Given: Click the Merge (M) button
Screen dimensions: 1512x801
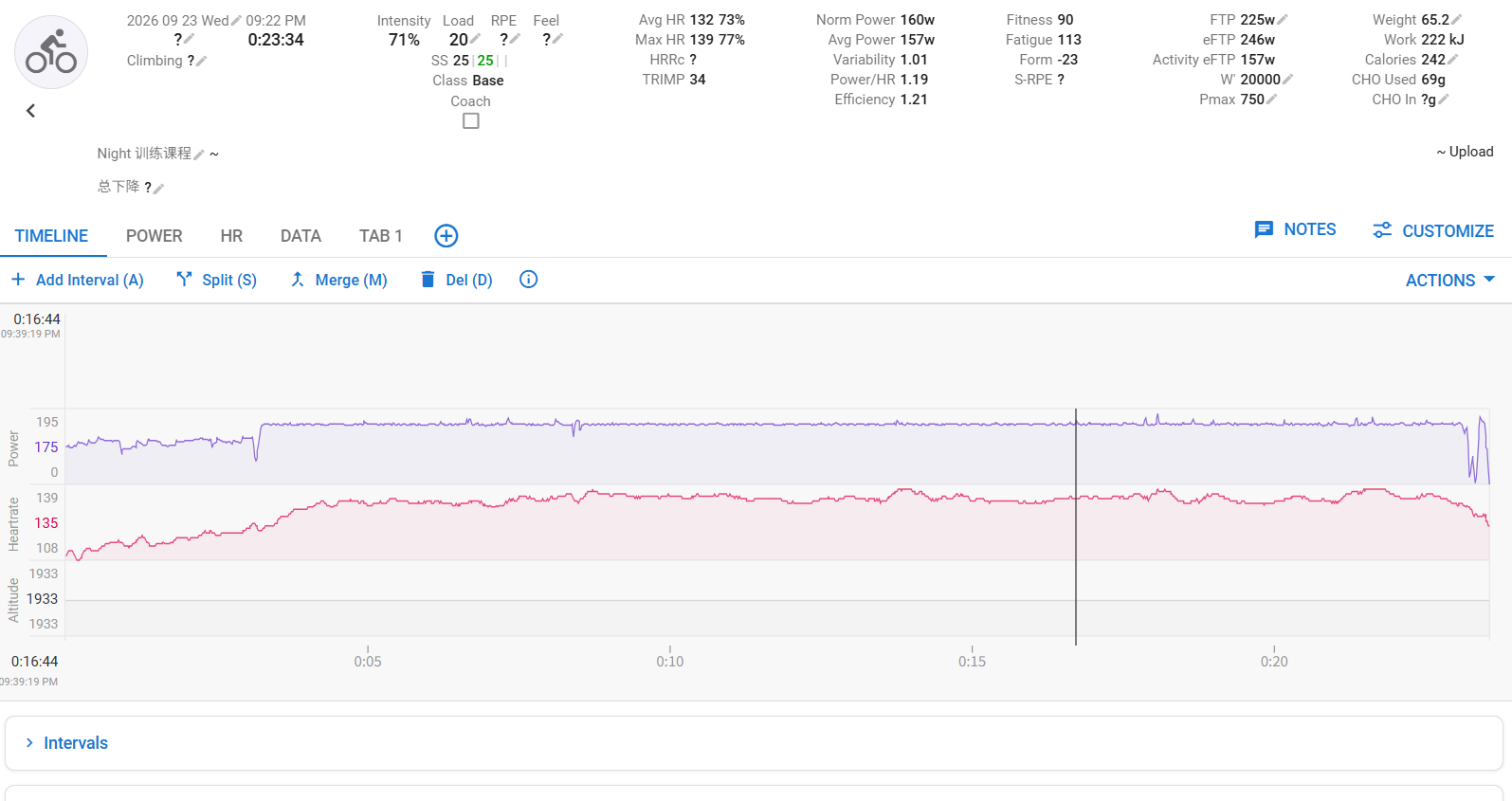Looking at the screenshot, I should [x=338, y=280].
